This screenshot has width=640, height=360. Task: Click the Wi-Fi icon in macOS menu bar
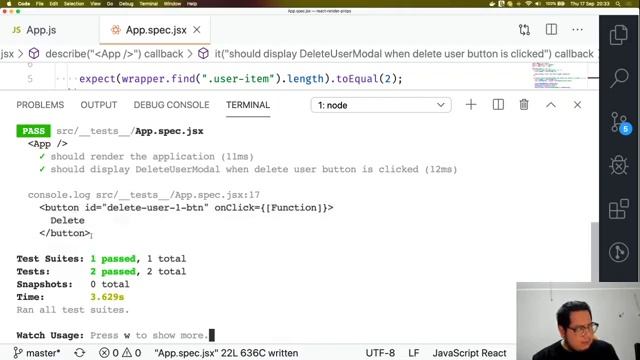tap(529, 4)
